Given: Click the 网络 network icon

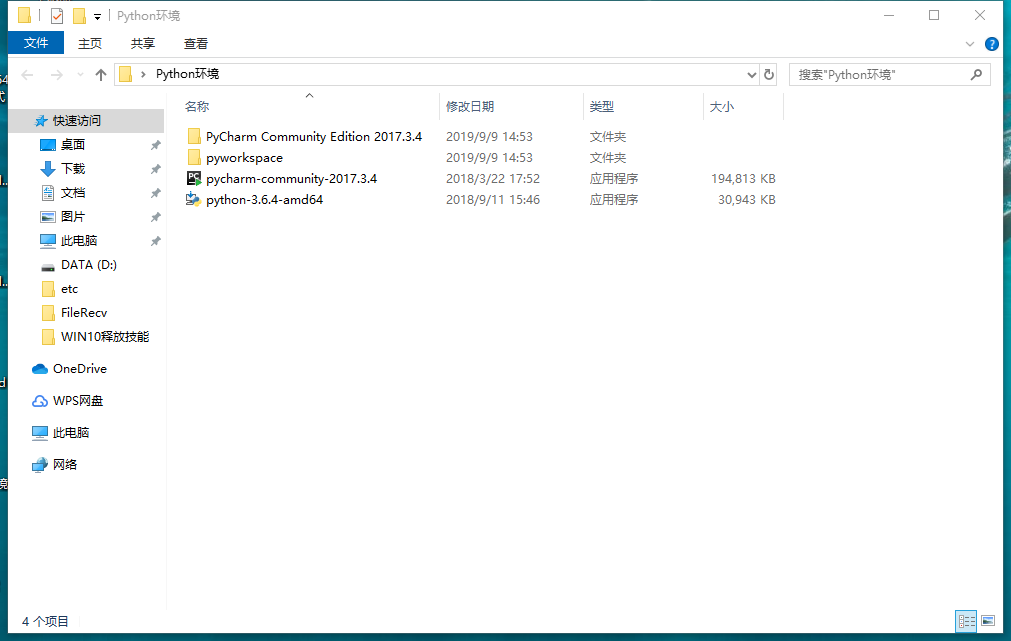Looking at the screenshot, I should point(40,464).
